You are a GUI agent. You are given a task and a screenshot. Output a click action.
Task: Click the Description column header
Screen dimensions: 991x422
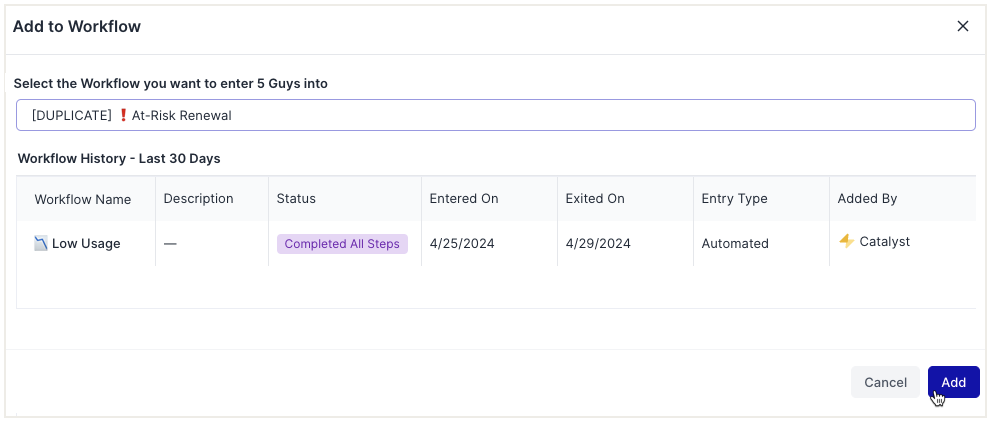point(198,199)
